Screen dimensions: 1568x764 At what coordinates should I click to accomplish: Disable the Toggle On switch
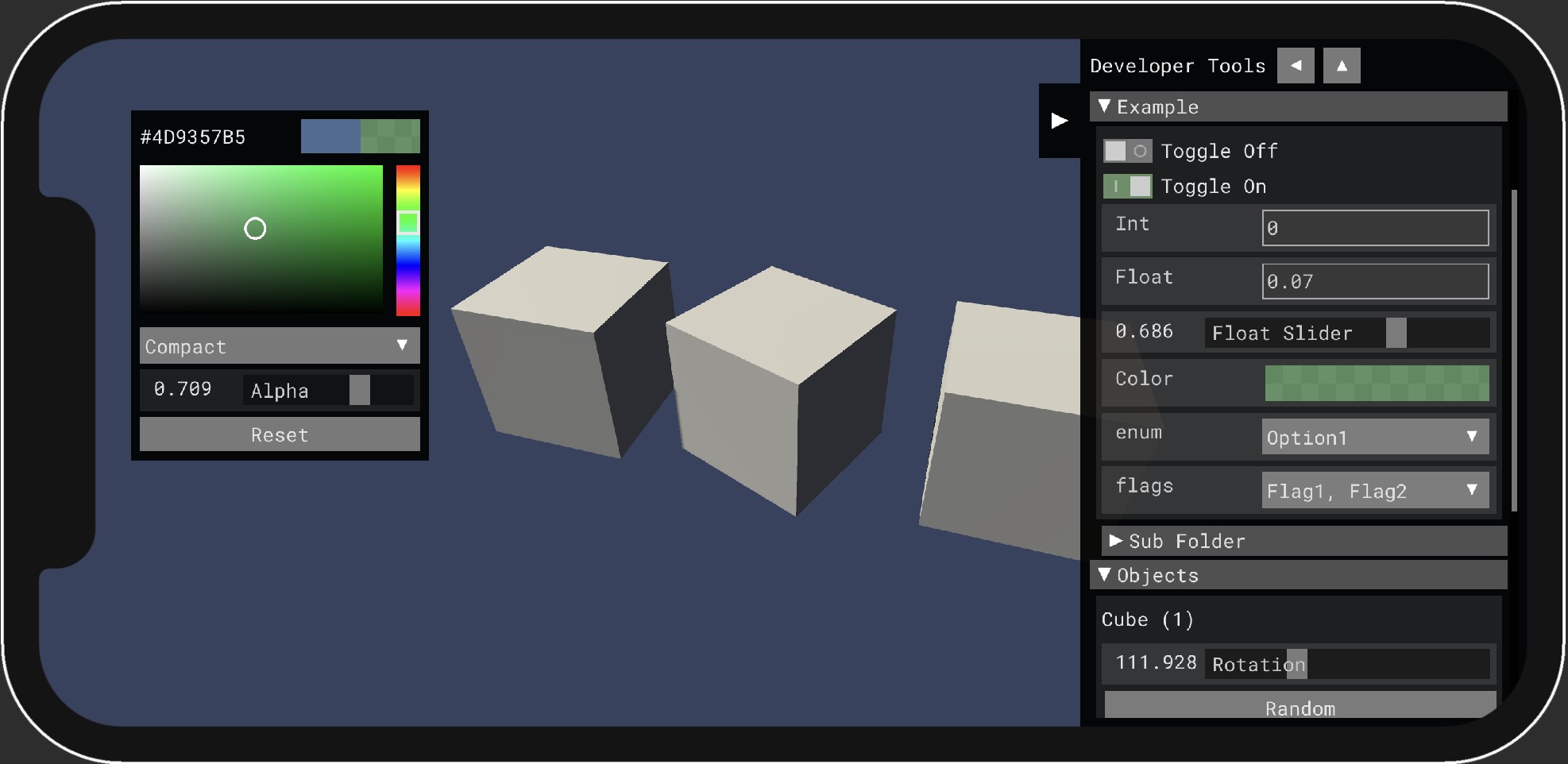coord(1127,187)
